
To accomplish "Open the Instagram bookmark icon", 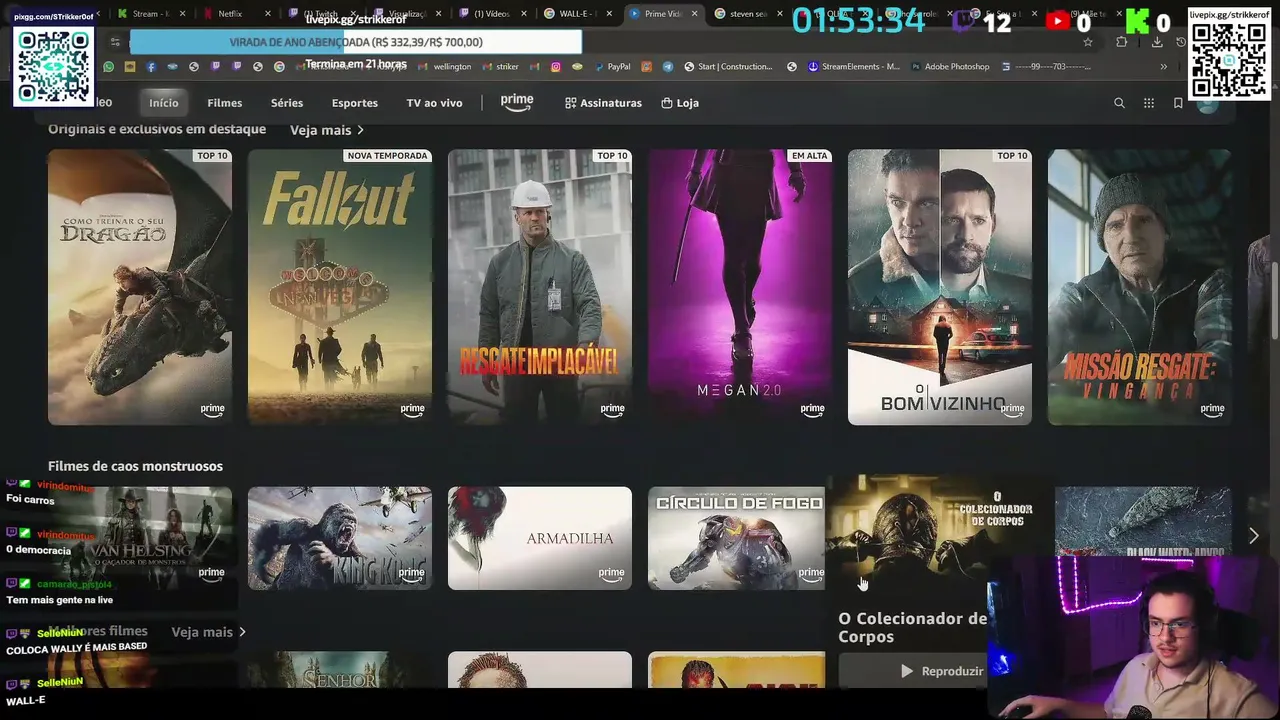I will point(557,67).
